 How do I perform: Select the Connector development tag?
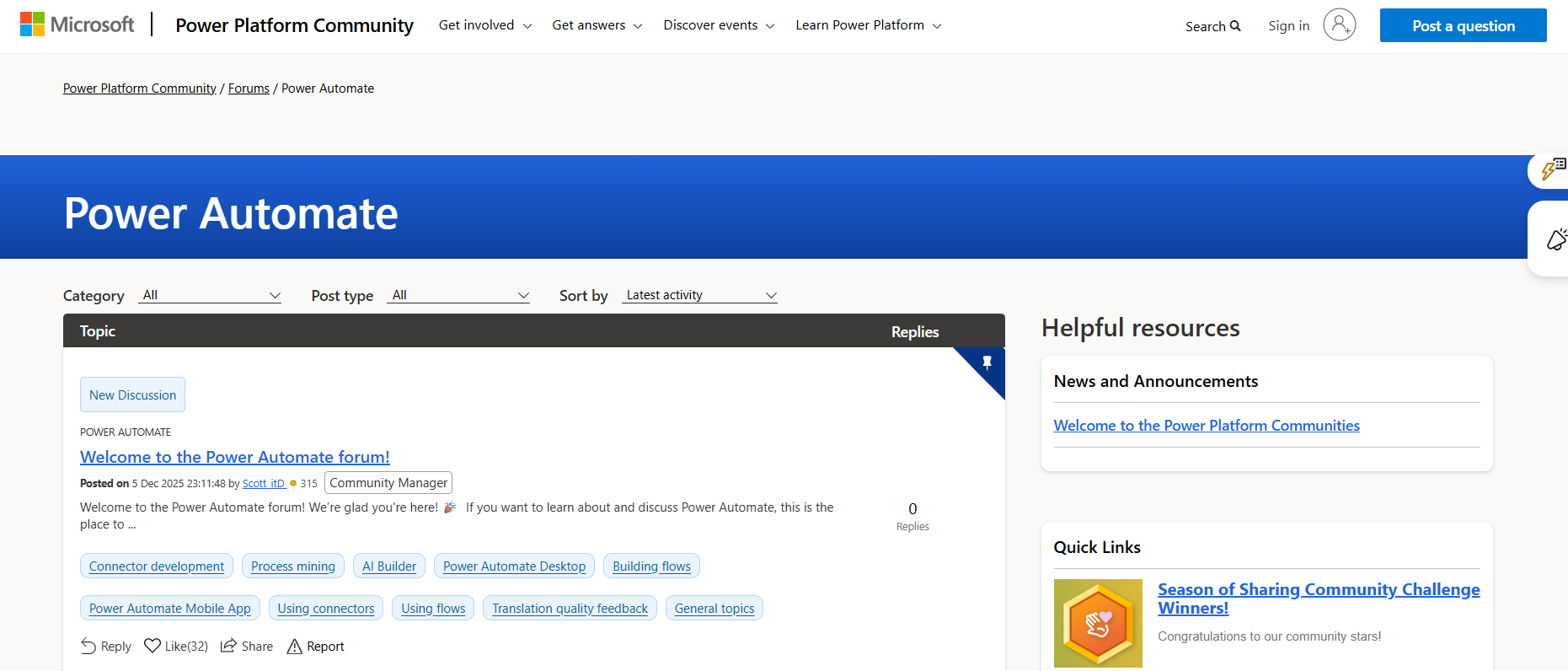coord(157,566)
